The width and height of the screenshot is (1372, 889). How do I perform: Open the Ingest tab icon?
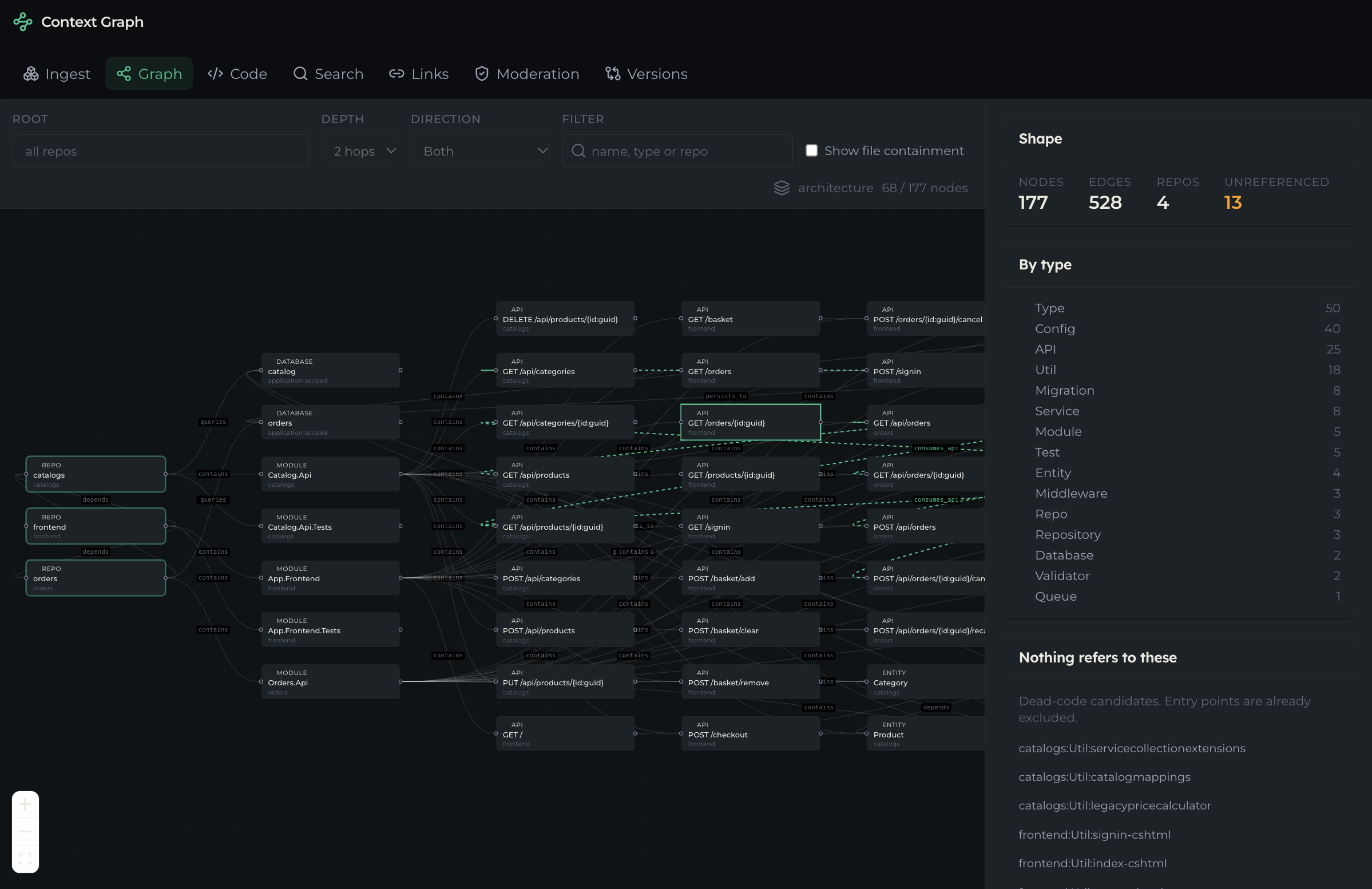[30, 74]
